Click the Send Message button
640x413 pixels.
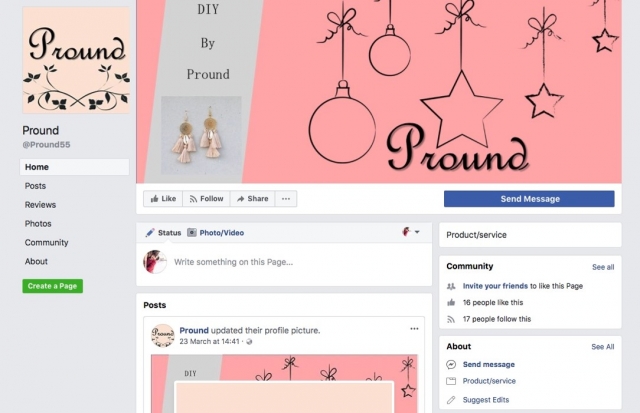pos(529,199)
